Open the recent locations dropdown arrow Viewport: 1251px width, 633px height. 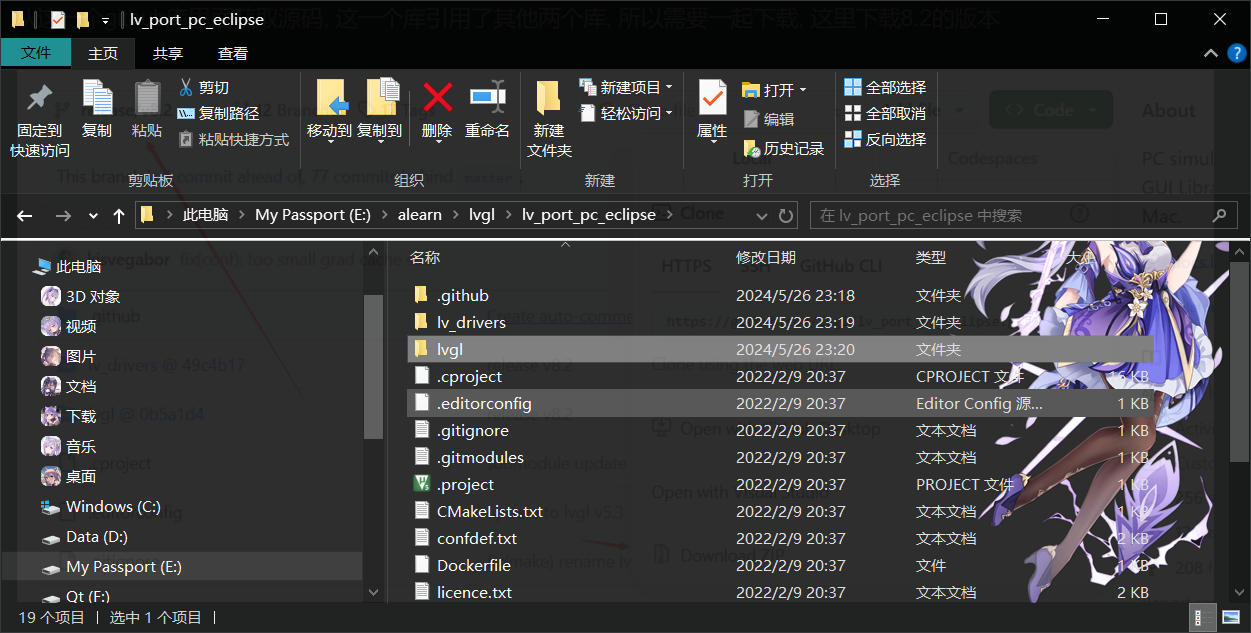93,215
